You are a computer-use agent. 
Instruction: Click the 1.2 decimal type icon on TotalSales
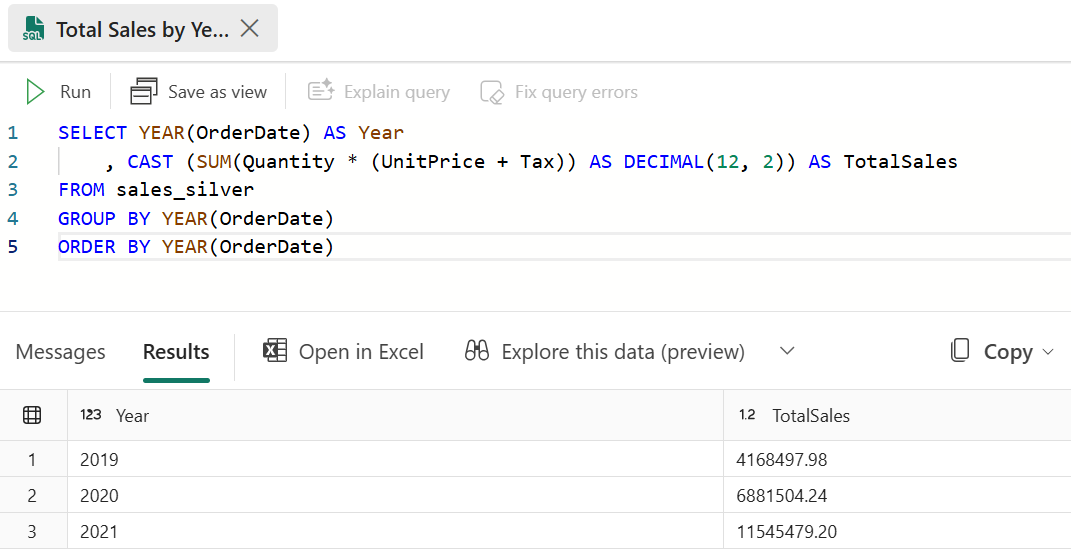pos(747,414)
